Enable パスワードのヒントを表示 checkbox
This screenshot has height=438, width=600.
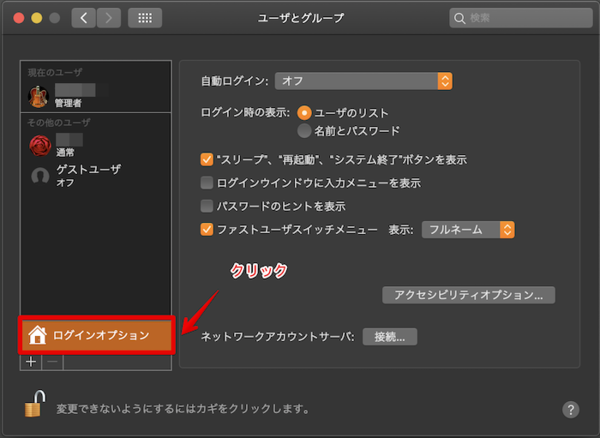click(x=207, y=206)
